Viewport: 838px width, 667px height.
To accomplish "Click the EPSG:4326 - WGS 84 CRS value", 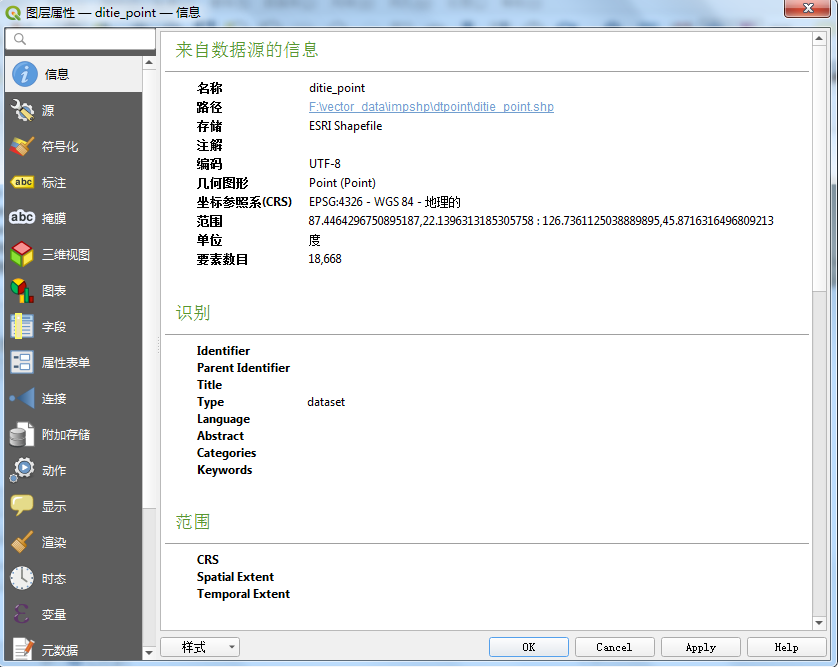I will (385, 202).
